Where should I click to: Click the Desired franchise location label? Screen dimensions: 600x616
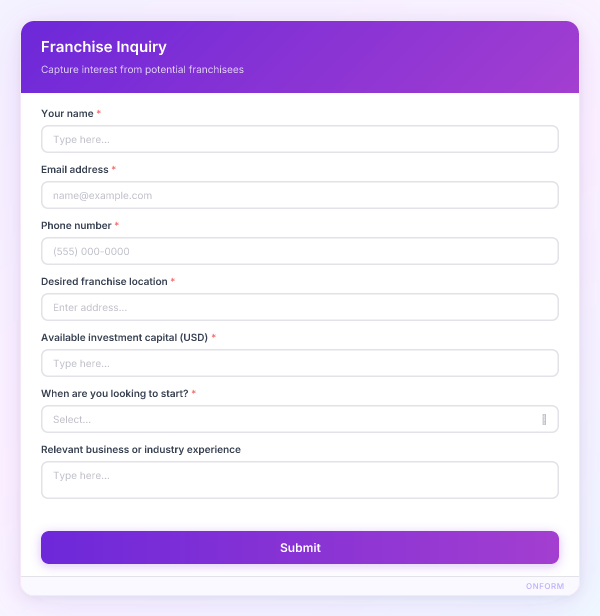click(104, 281)
